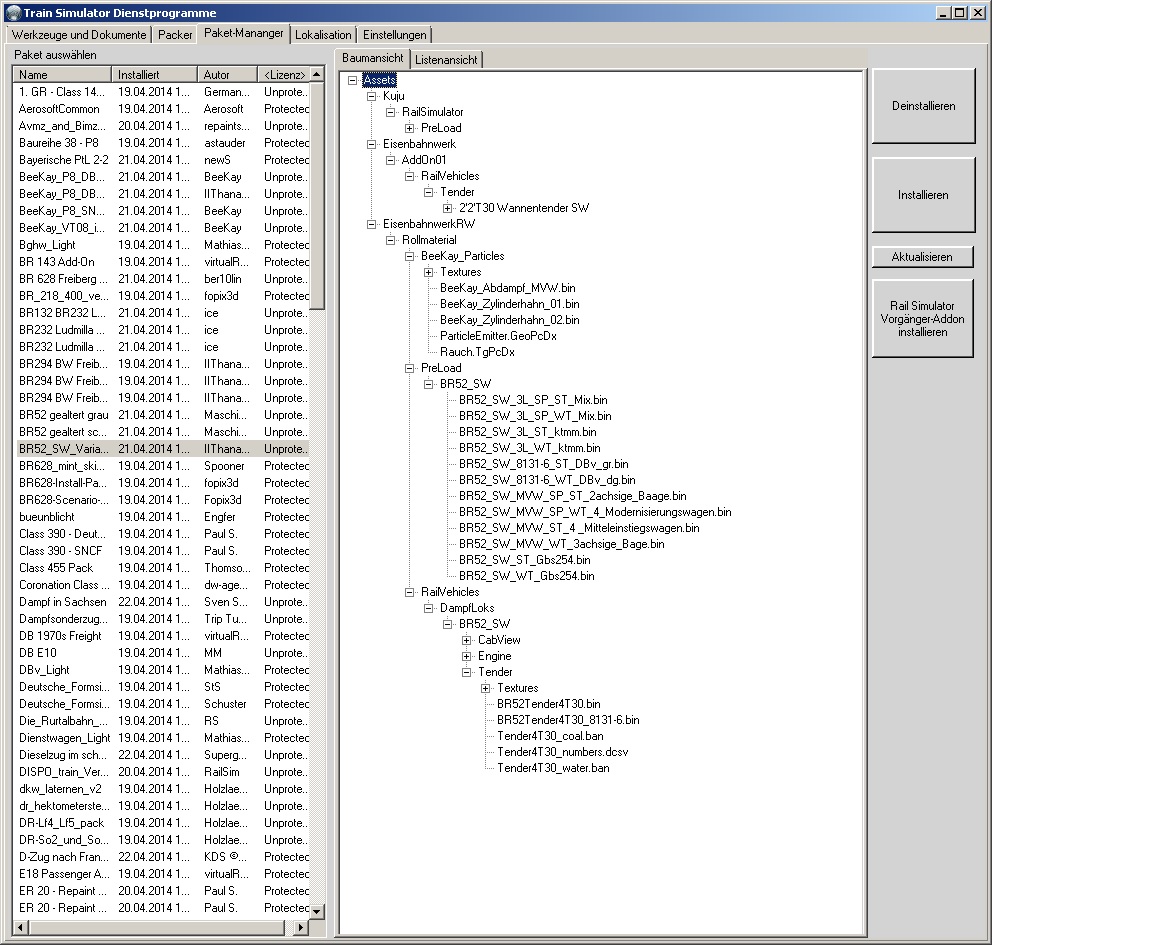The width and height of the screenshot is (1153, 945).
Task: Select BR52_SW_8131-6_ST_DBv_gr.bin tree item
Action: 543,464
